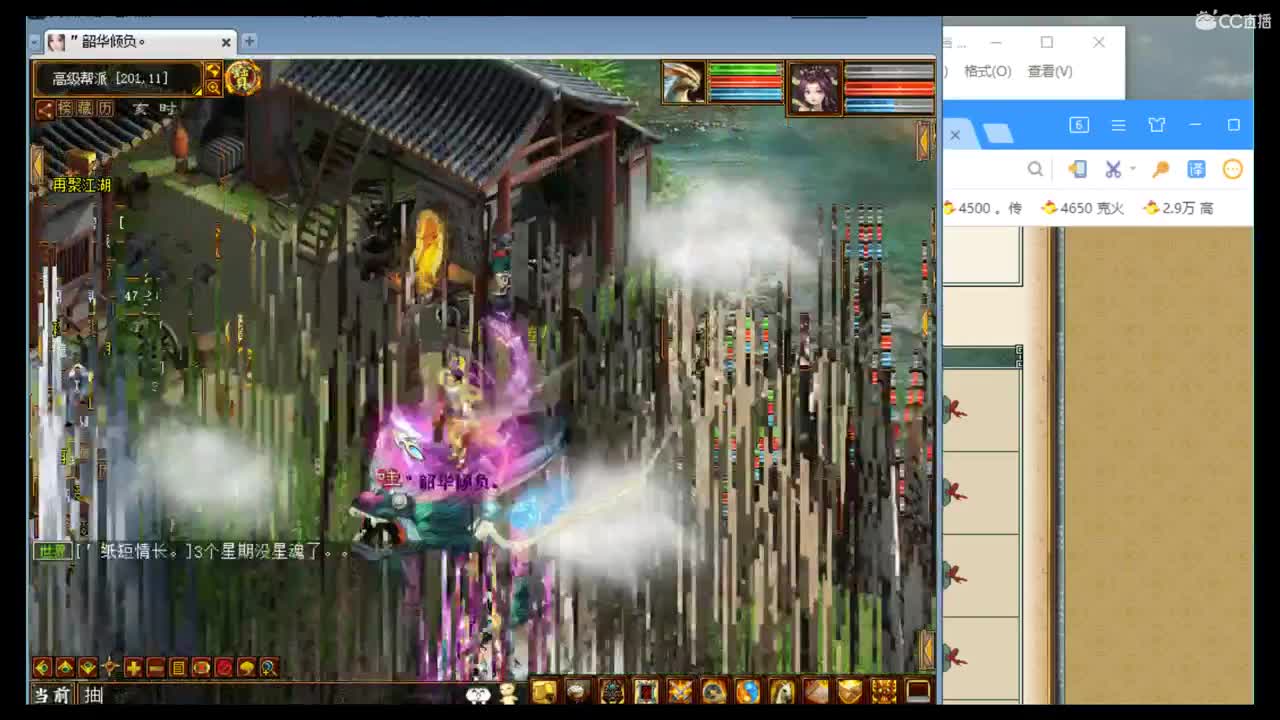Click the third chat control down-arrow icon
Viewport: 1280px width, 720px height.
[x=88, y=667]
